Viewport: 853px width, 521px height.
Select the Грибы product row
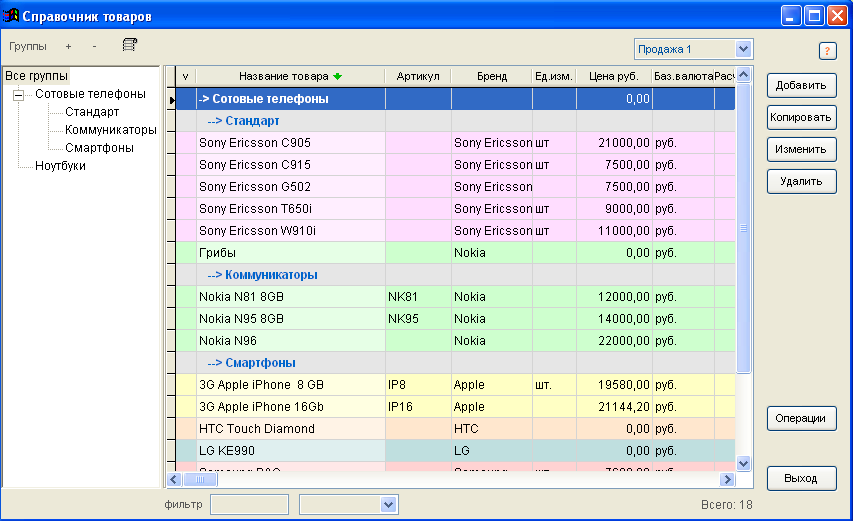(x=455, y=253)
